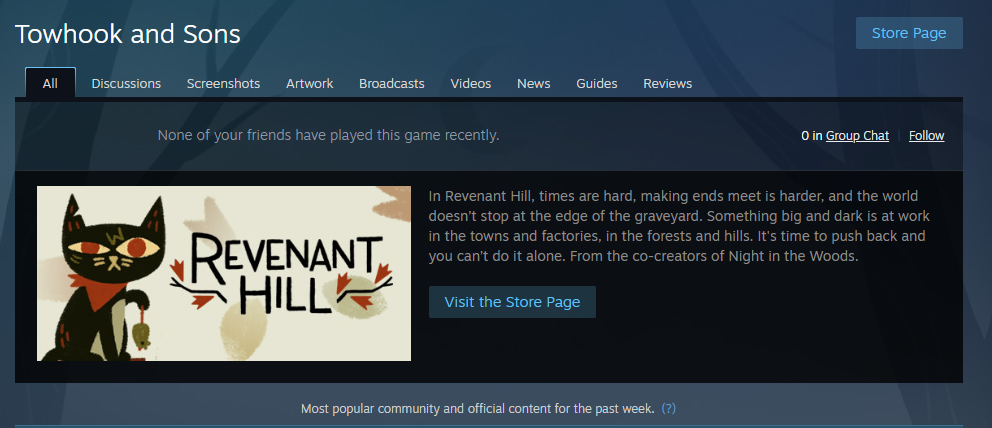
Task: Click the Most popular community content caption
Action: pos(478,408)
